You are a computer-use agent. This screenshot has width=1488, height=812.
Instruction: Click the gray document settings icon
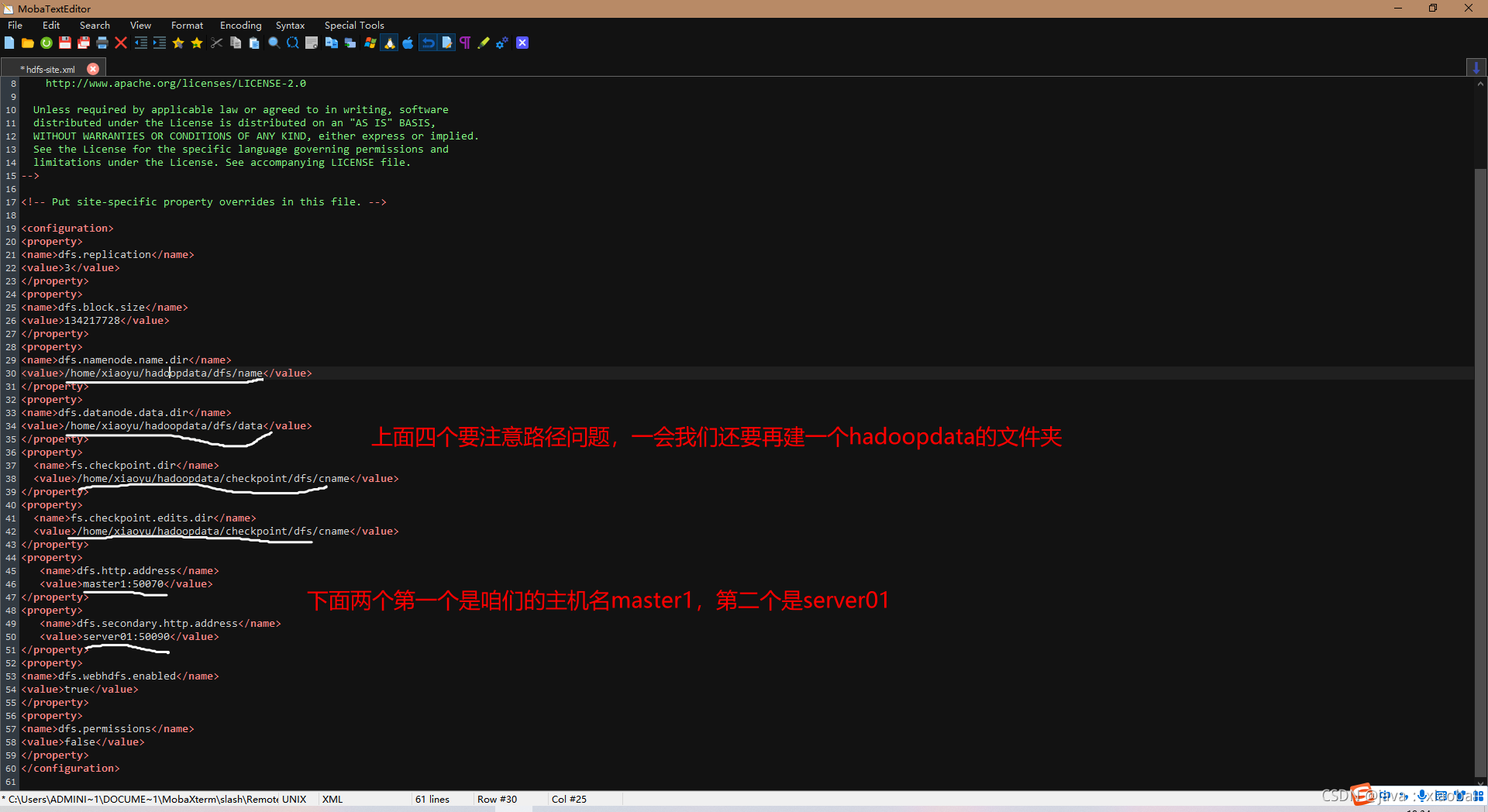(x=312, y=43)
